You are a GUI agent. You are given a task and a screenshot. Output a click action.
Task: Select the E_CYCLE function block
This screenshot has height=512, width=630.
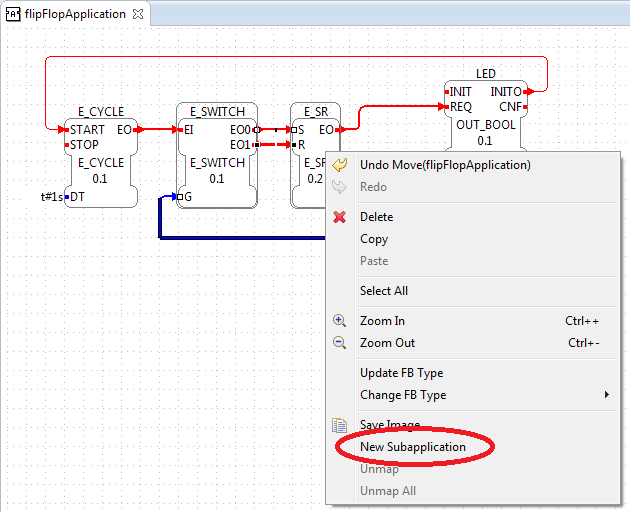(100, 171)
